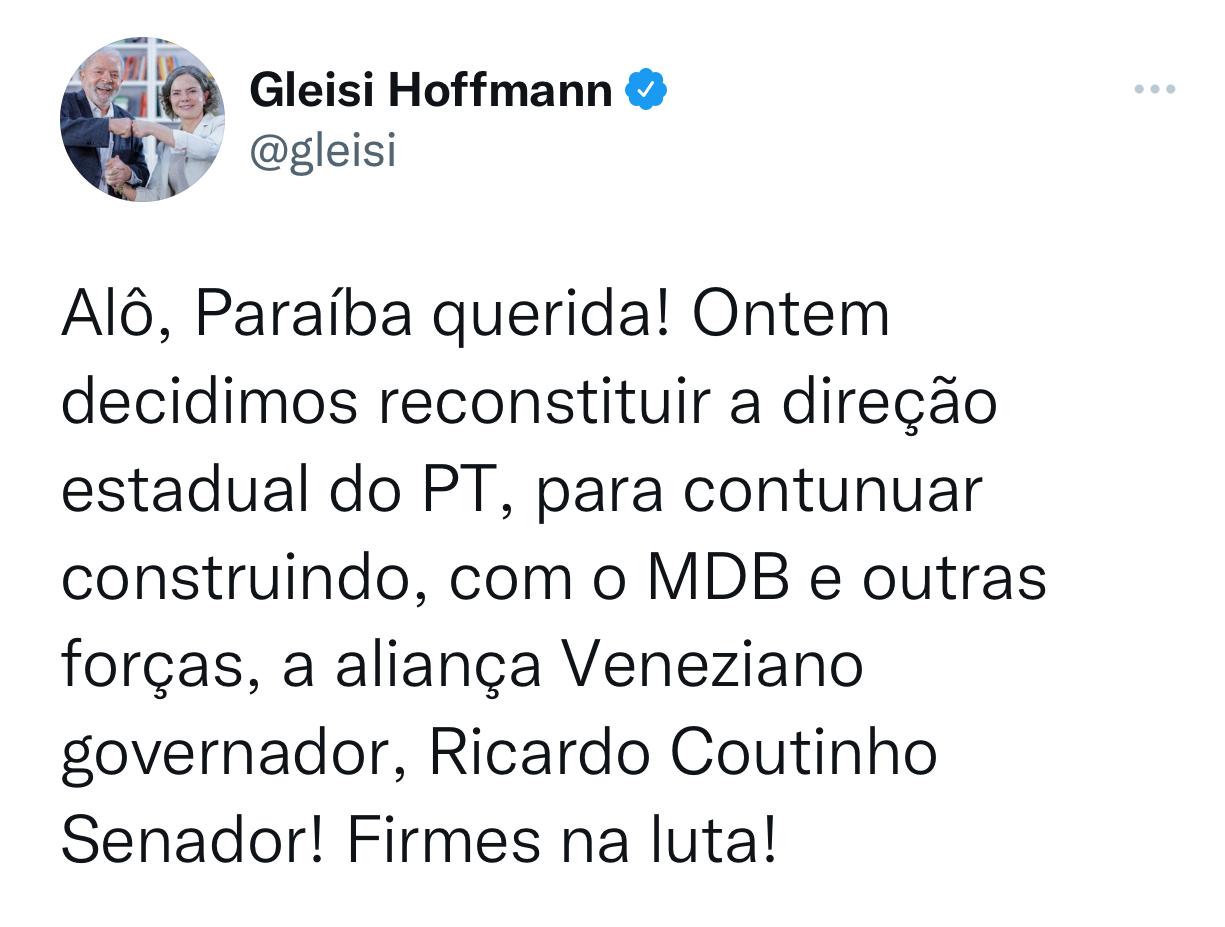Open the @gleisi handle link
The image size is (1225, 927).
[x=323, y=151]
